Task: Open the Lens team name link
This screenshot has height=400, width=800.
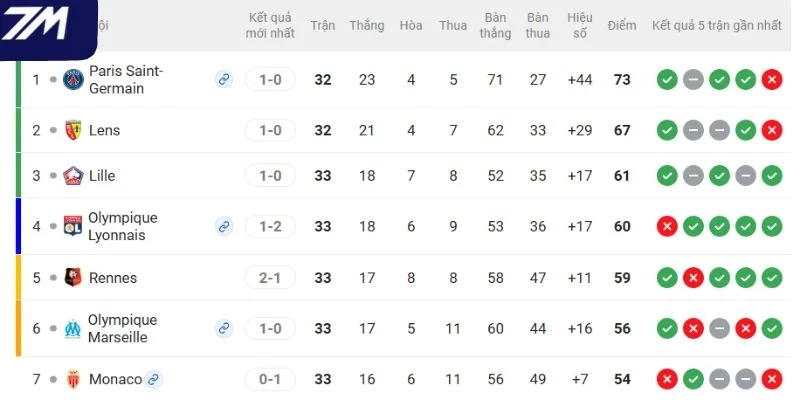Action: [105, 130]
